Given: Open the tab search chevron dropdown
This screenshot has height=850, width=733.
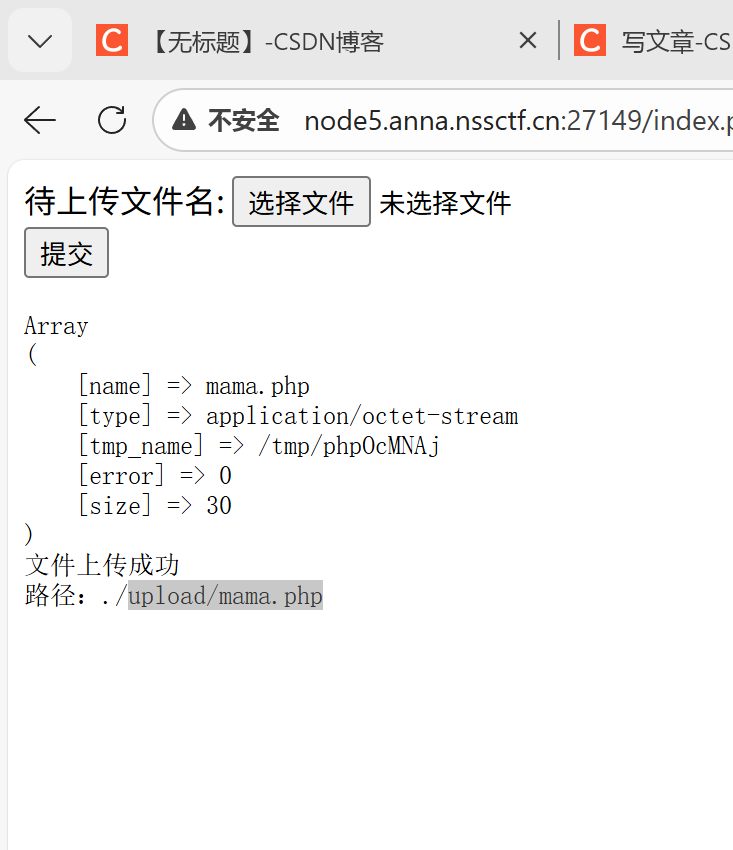Looking at the screenshot, I should point(40,41).
